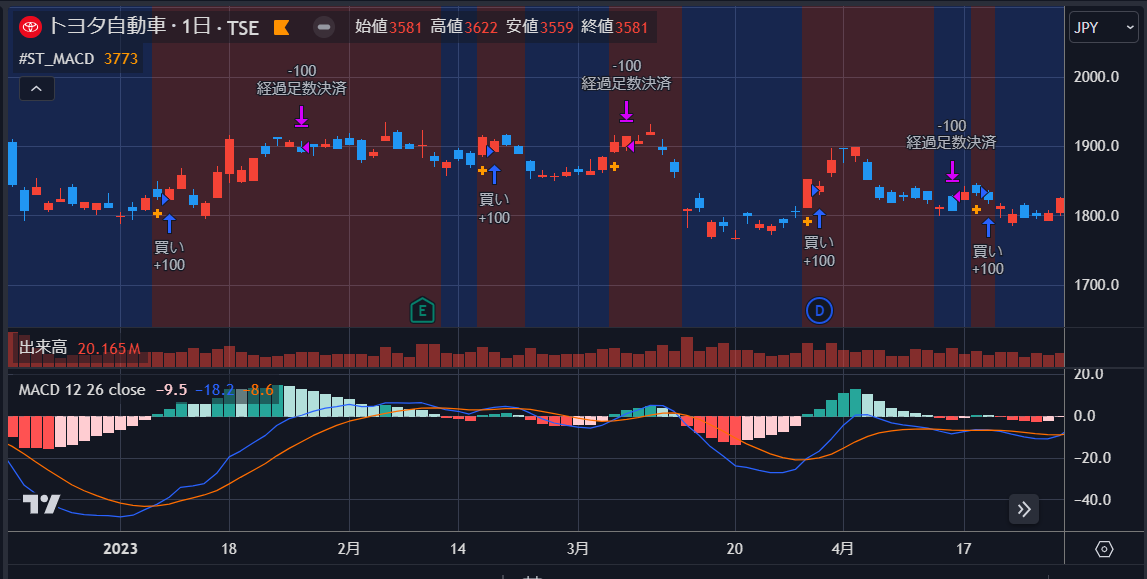Select the MACD 12 26 close legend

82,389
